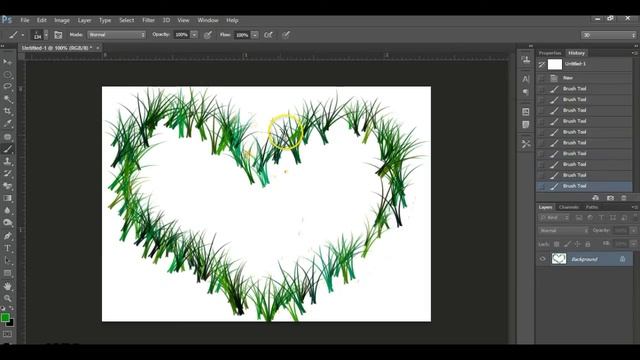The height and width of the screenshot is (360, 640).
Task: Switch to the Paths tab
Action: pos(592,207)
